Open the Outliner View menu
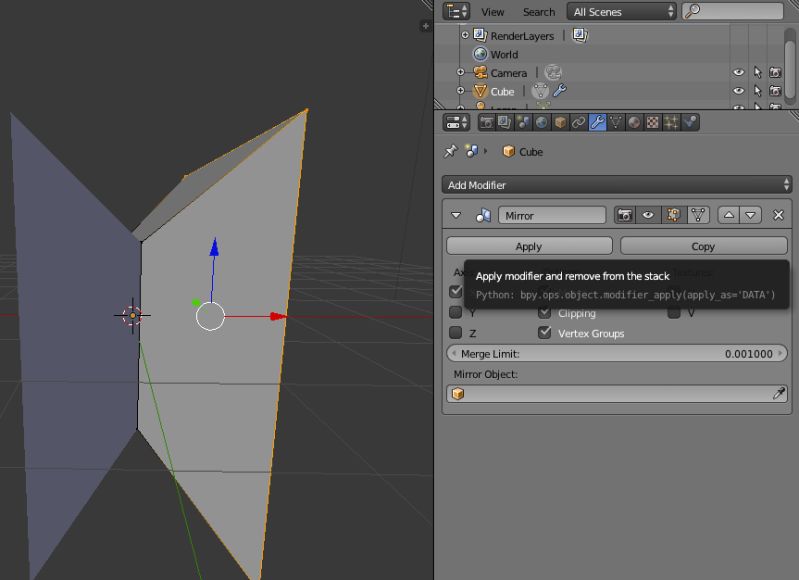The image size is (799, 580). [x=492, y=12]
